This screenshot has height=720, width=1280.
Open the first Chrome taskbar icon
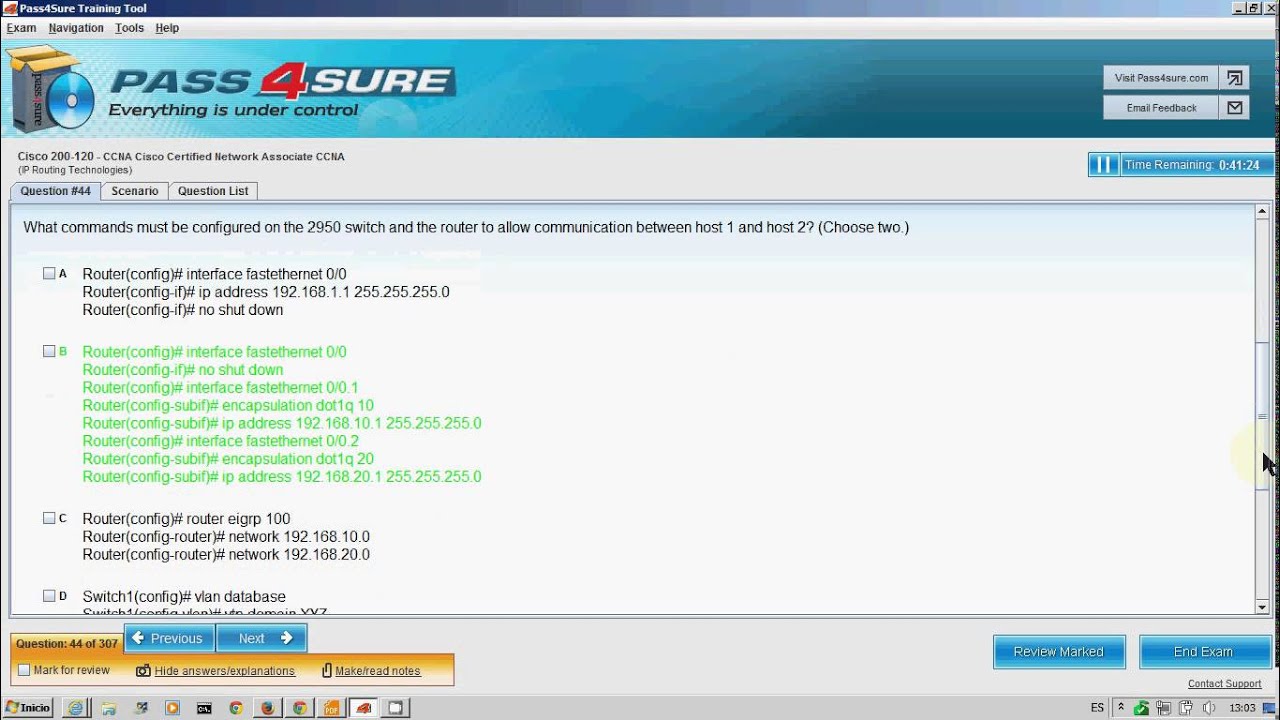click(236, 708)
